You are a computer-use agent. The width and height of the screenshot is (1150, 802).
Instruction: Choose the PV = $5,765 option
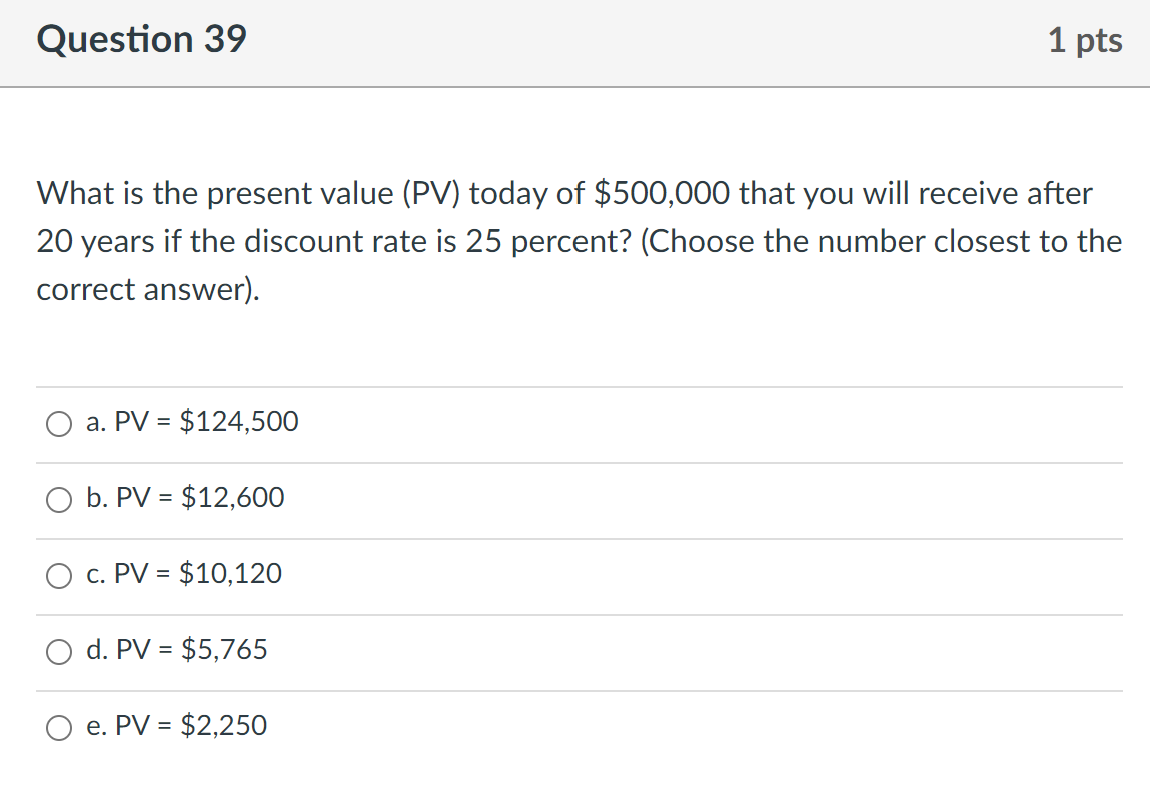(x=177, y=651)
